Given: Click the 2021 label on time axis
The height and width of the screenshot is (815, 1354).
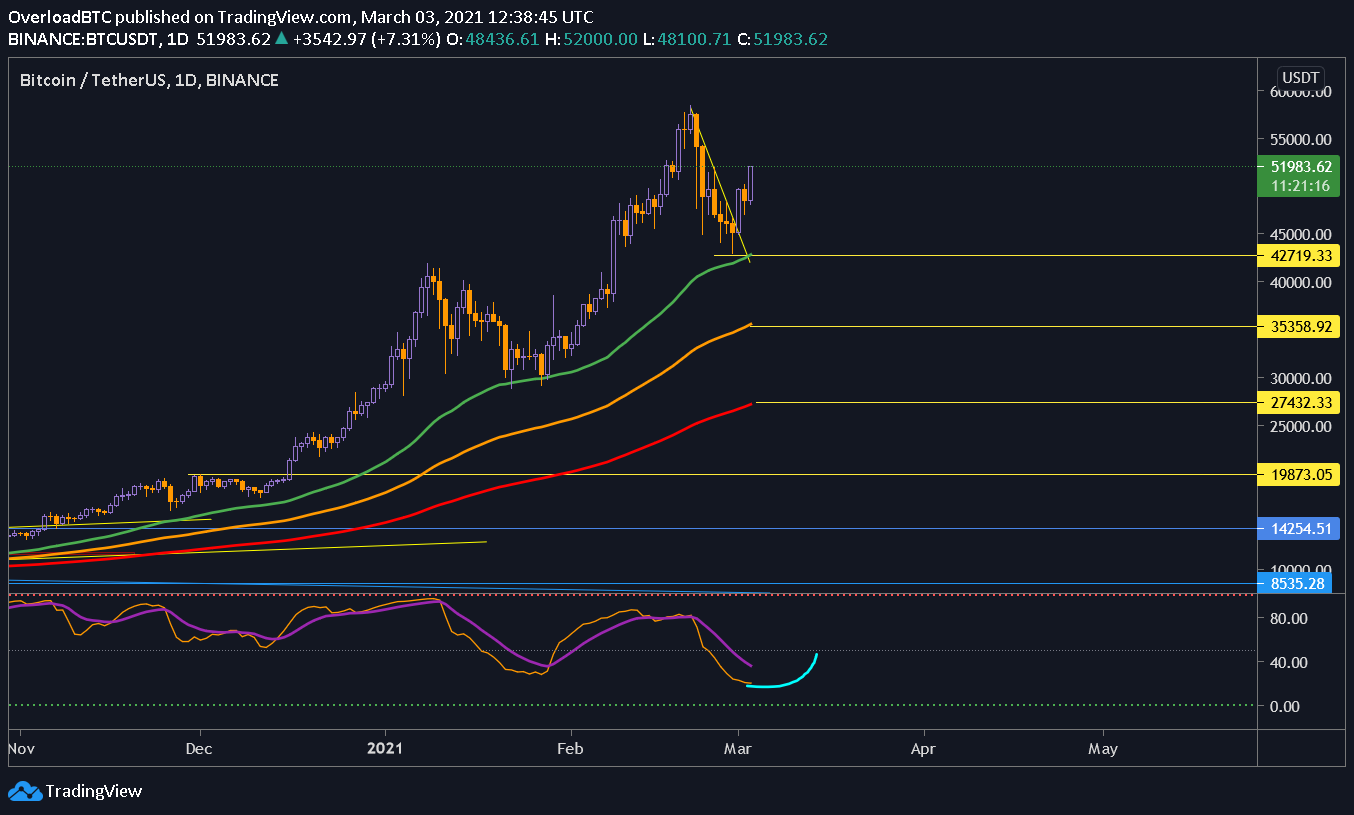Looking at the screenshot, I should coord(384,747).
